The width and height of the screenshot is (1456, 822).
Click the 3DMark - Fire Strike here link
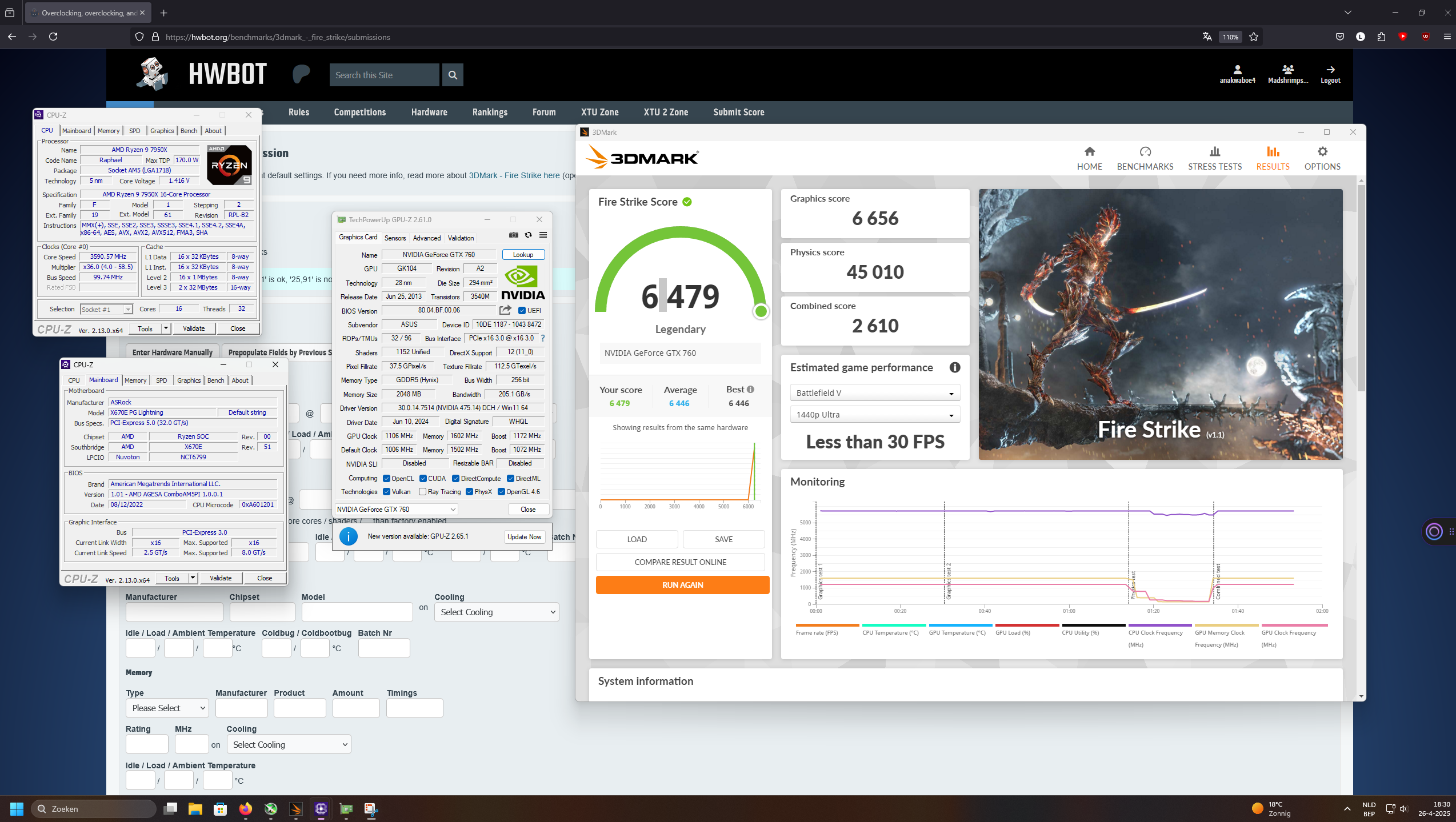pos(514,175)
